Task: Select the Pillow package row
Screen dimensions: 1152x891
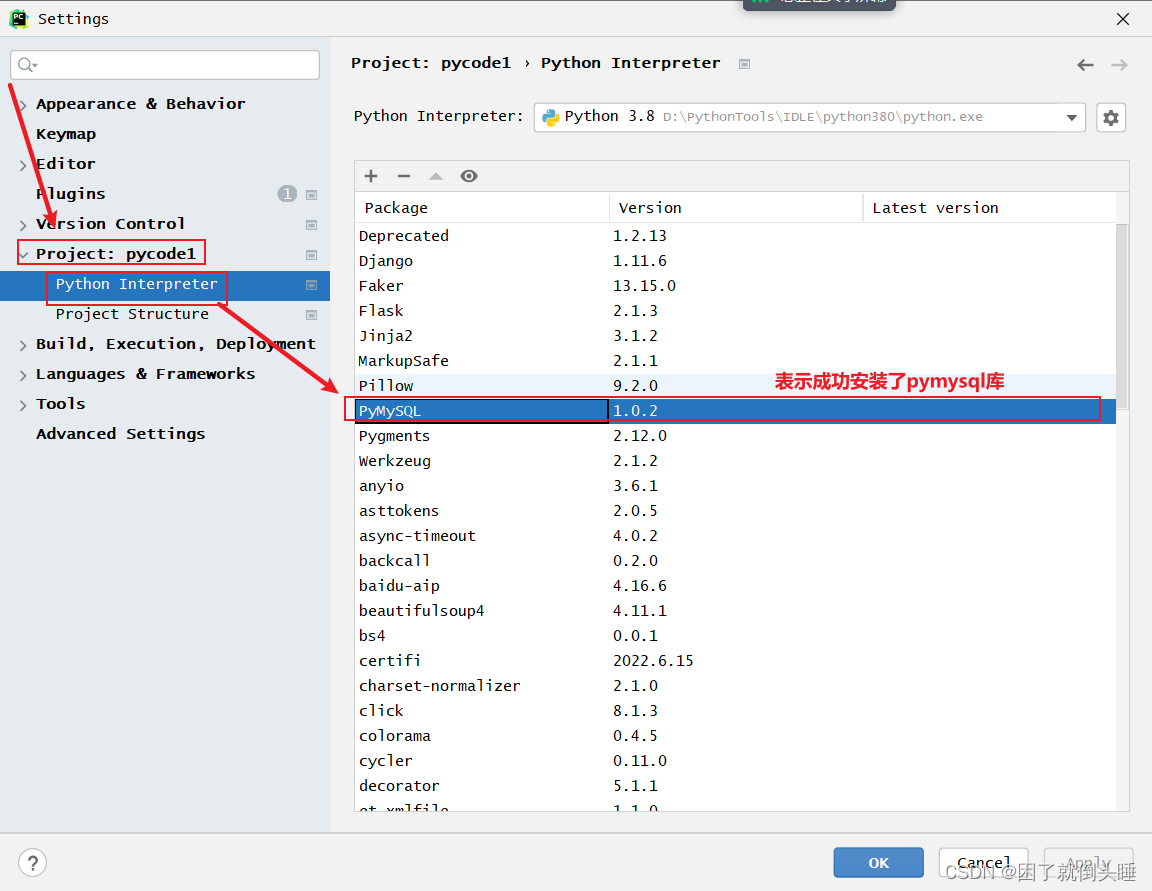Action: 735,386
